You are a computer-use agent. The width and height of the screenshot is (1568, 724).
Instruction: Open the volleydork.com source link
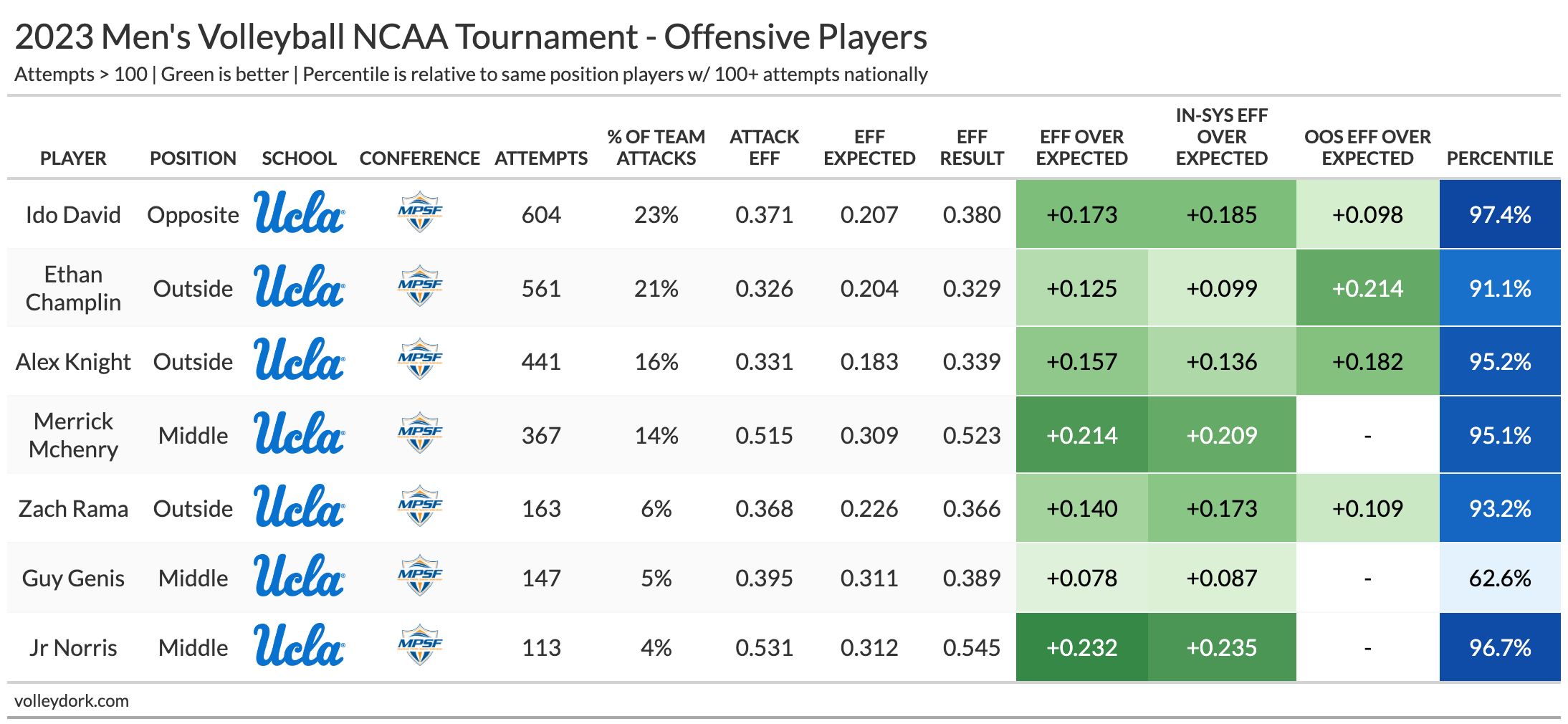pyautogui.click(x=72, y=701)
